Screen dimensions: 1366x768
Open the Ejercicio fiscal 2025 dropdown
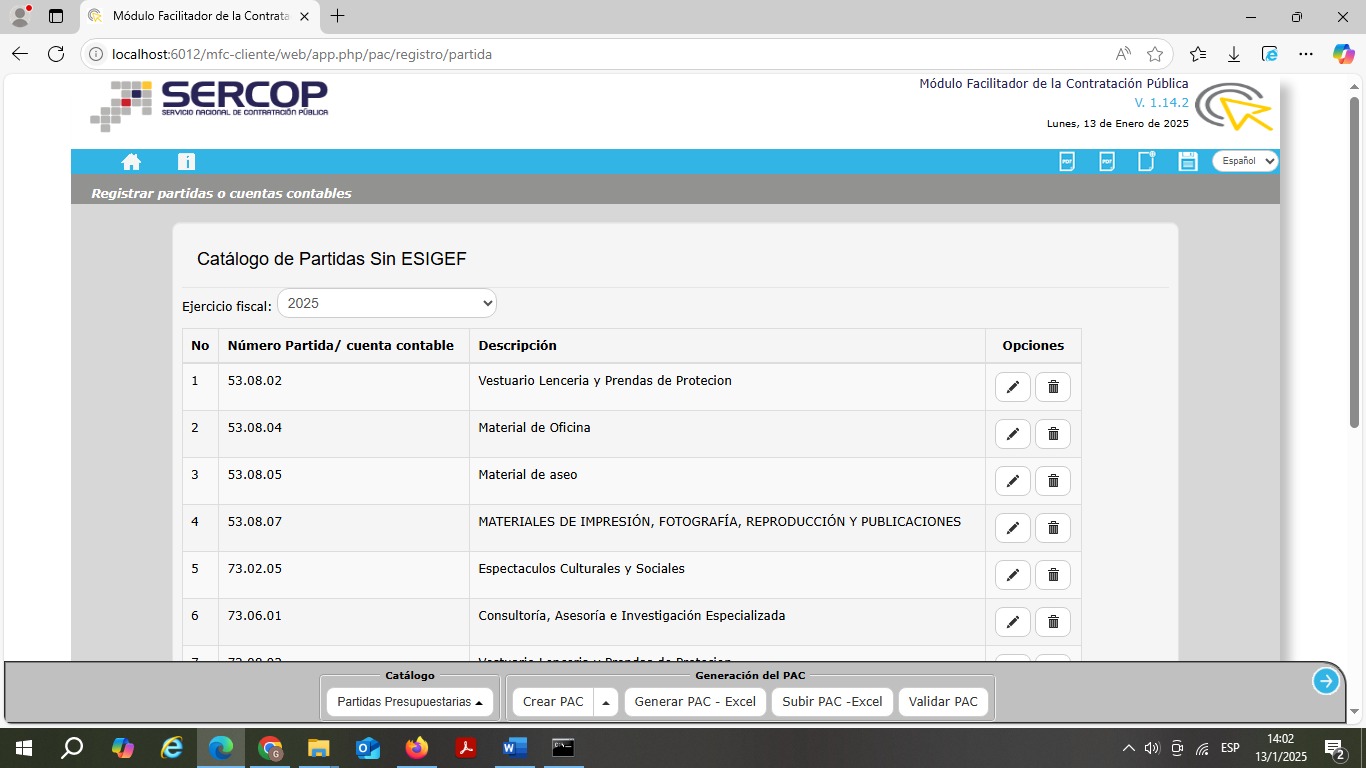(386, 303)
